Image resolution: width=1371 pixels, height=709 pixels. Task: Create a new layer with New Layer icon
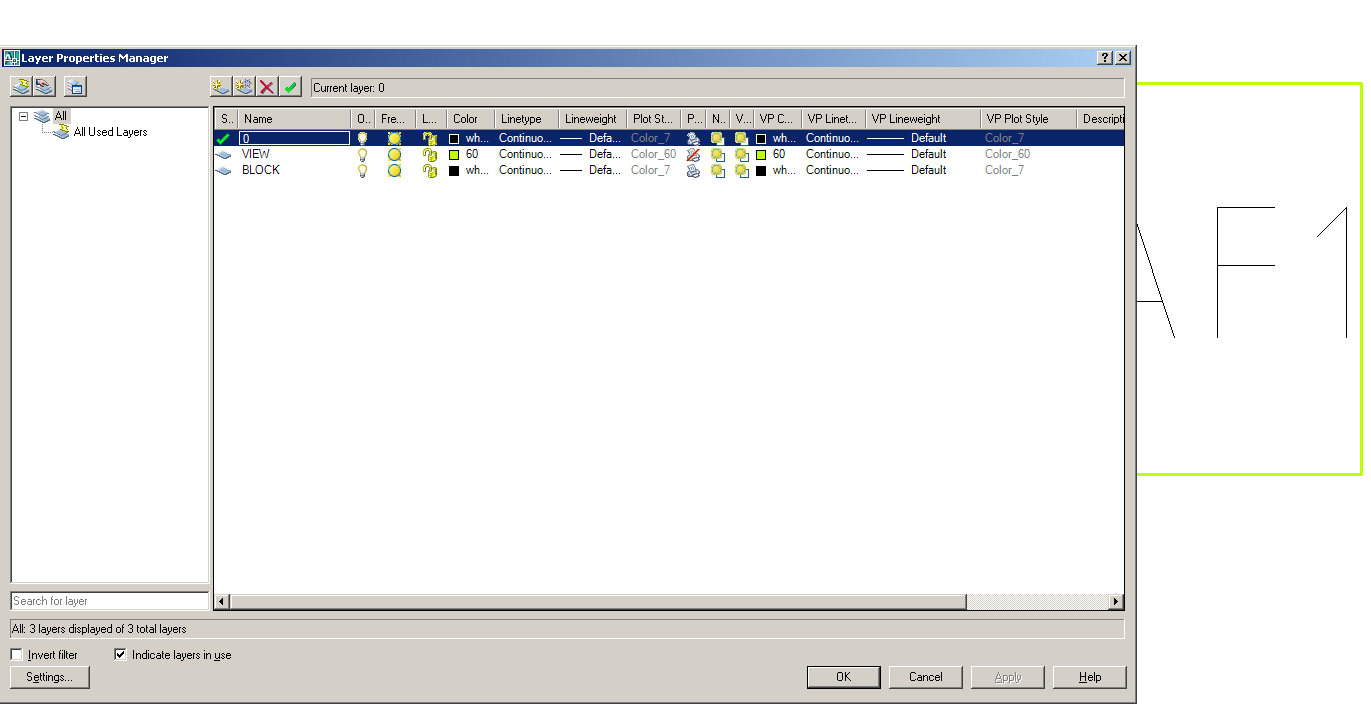pos(221,87)
